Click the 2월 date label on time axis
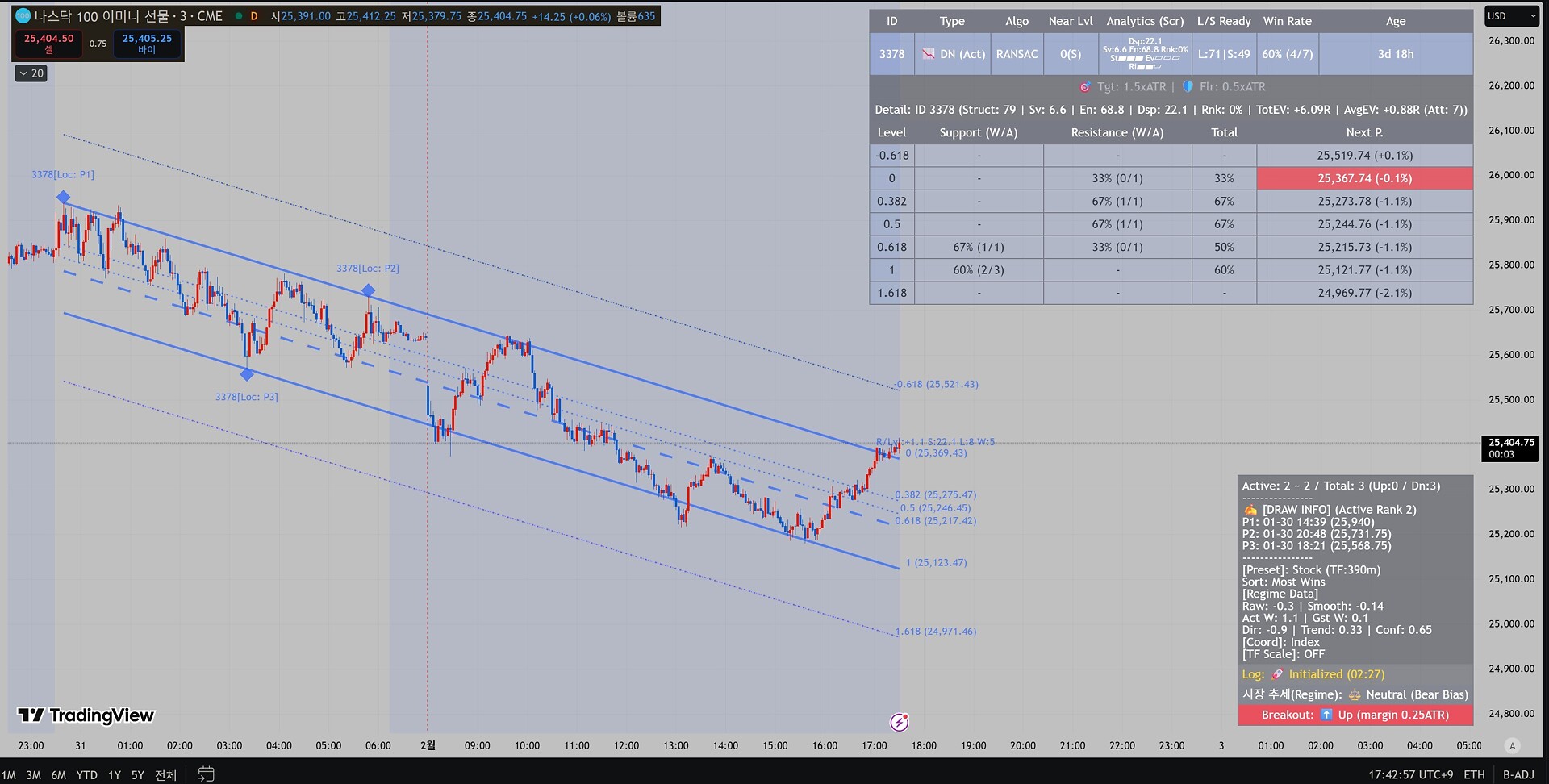The height and width of the screenshot is (784, 1549). (428, 745)
